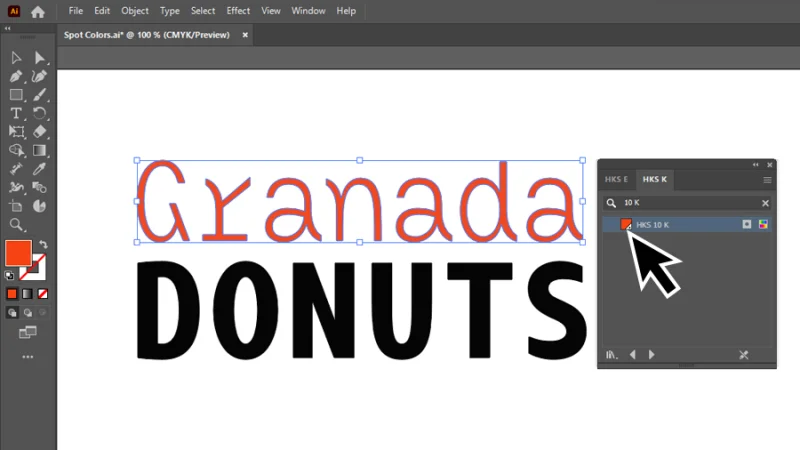Load previous swatch library
Viewport: 800px width, 450px height.
coord(633,355)
